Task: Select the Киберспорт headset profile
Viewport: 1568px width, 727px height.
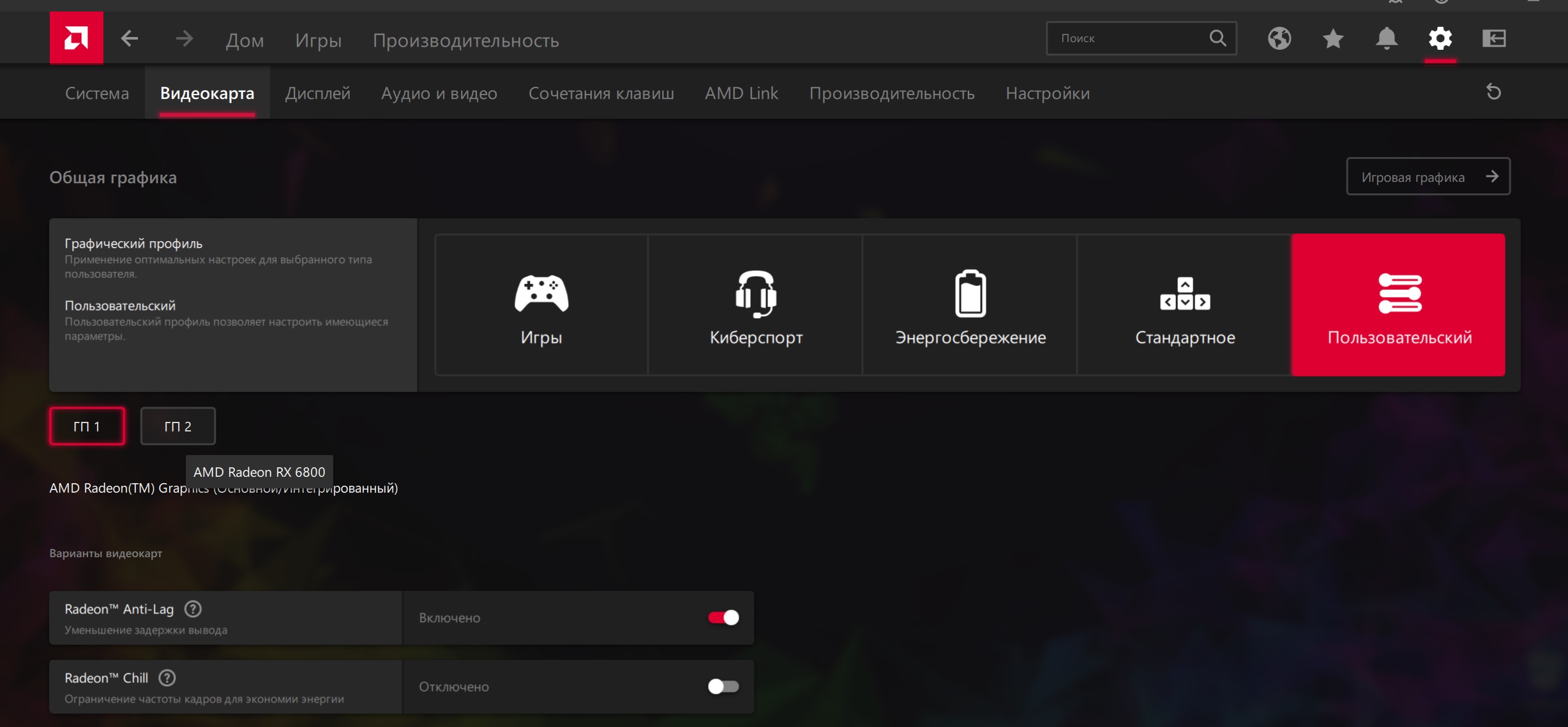Action: point(756,305)
